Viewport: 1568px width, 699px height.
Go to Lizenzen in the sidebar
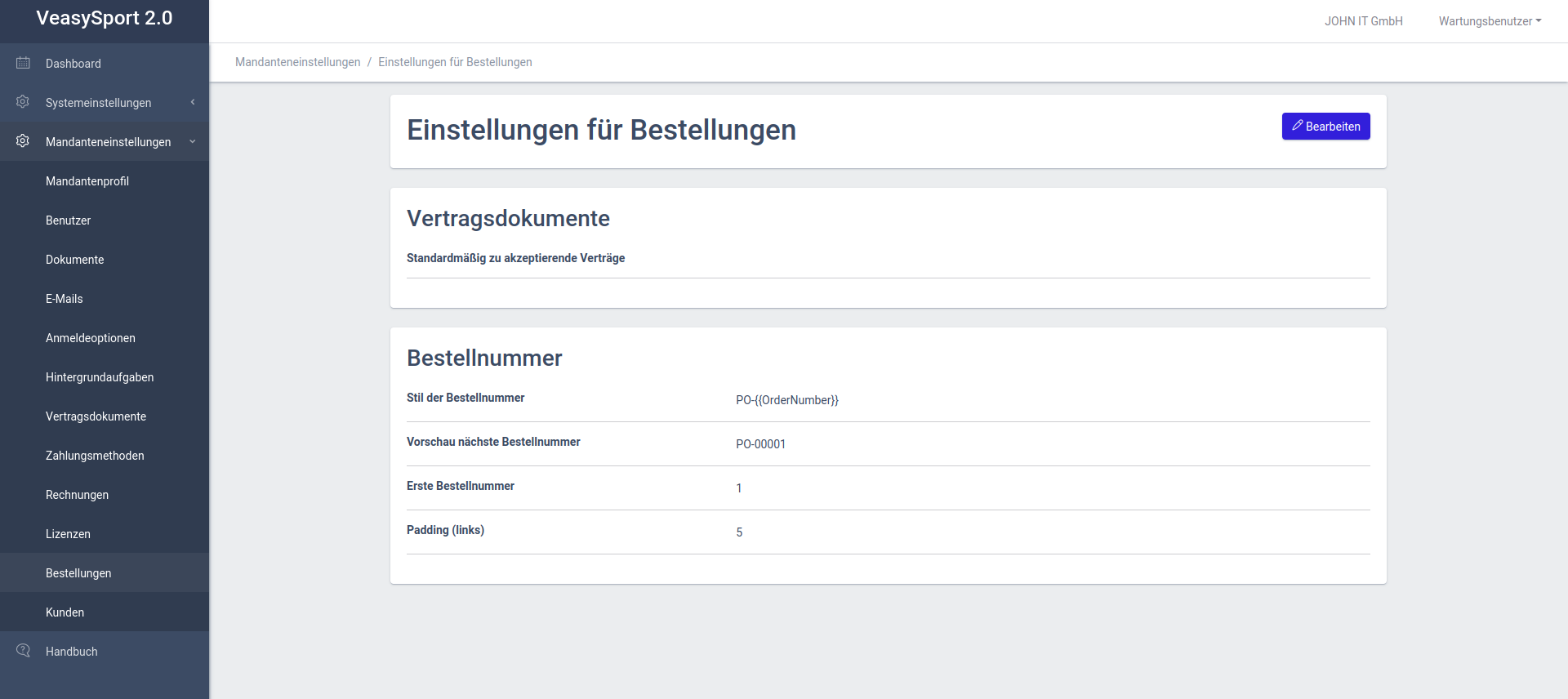point(69,534)
